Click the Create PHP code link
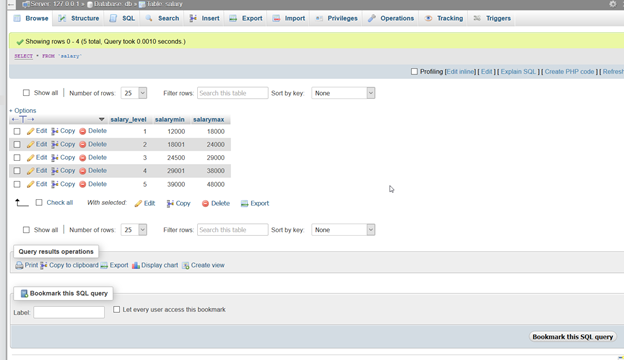The height and width of the screenshot is (360, 624). click(569, 72)
